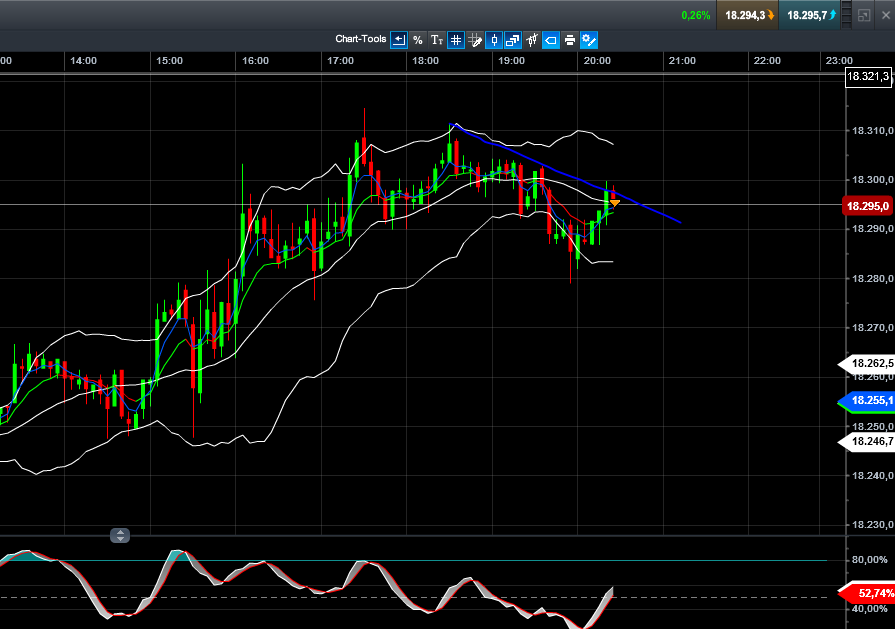The image size is (895, 629).
Task: Toggle the price label tag icon
Action: pyautogui.click(x=550, y=40)
